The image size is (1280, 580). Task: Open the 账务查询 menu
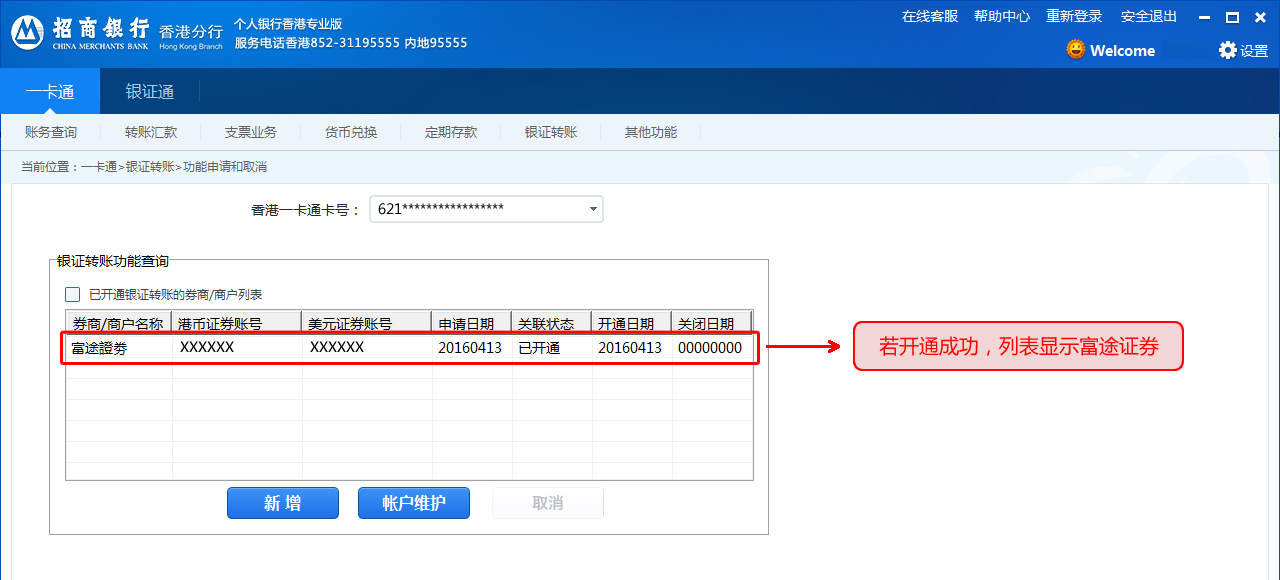51,132
